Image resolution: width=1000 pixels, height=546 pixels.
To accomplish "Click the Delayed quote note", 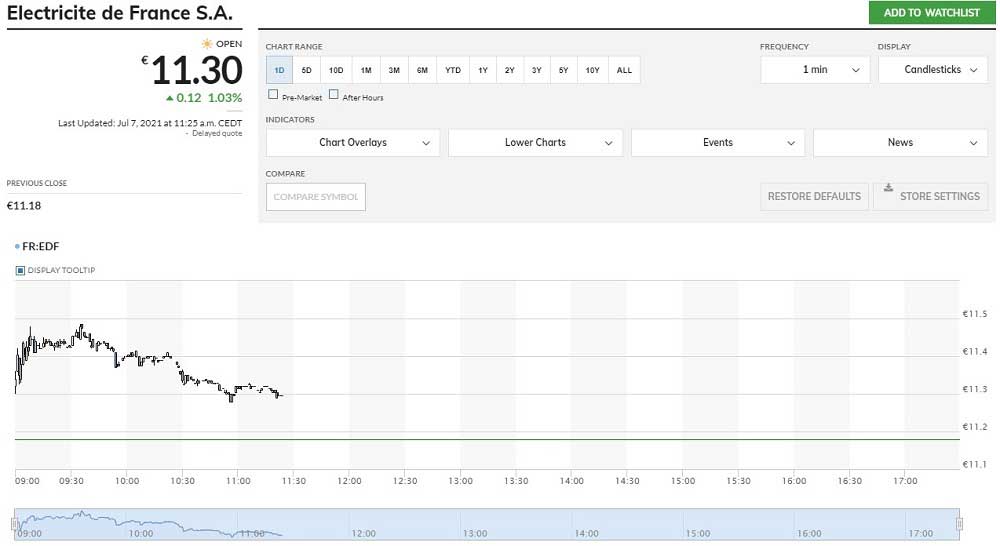I will (217, 133).
